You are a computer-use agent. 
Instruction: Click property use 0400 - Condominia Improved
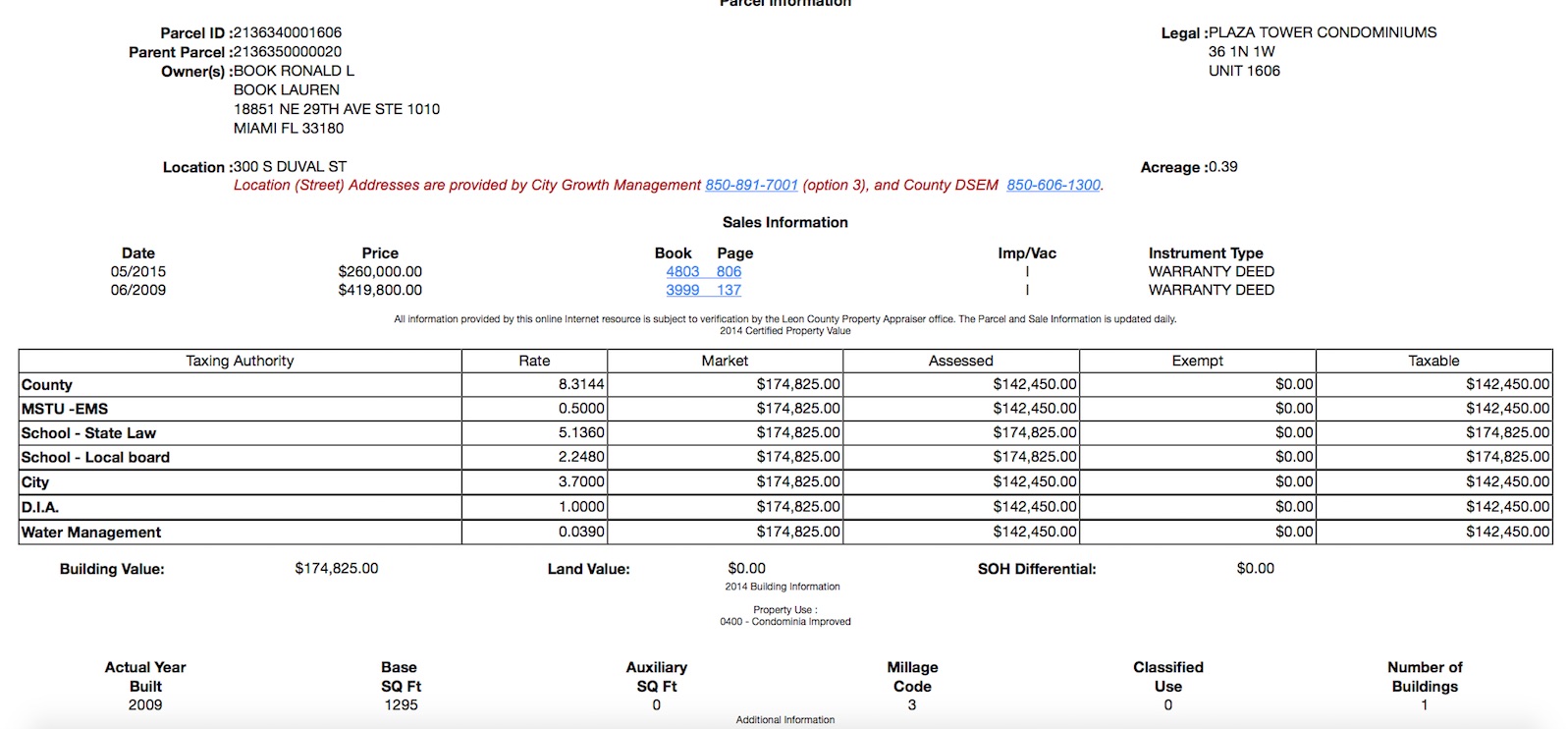pyautogui.click(x=785, y=622)
